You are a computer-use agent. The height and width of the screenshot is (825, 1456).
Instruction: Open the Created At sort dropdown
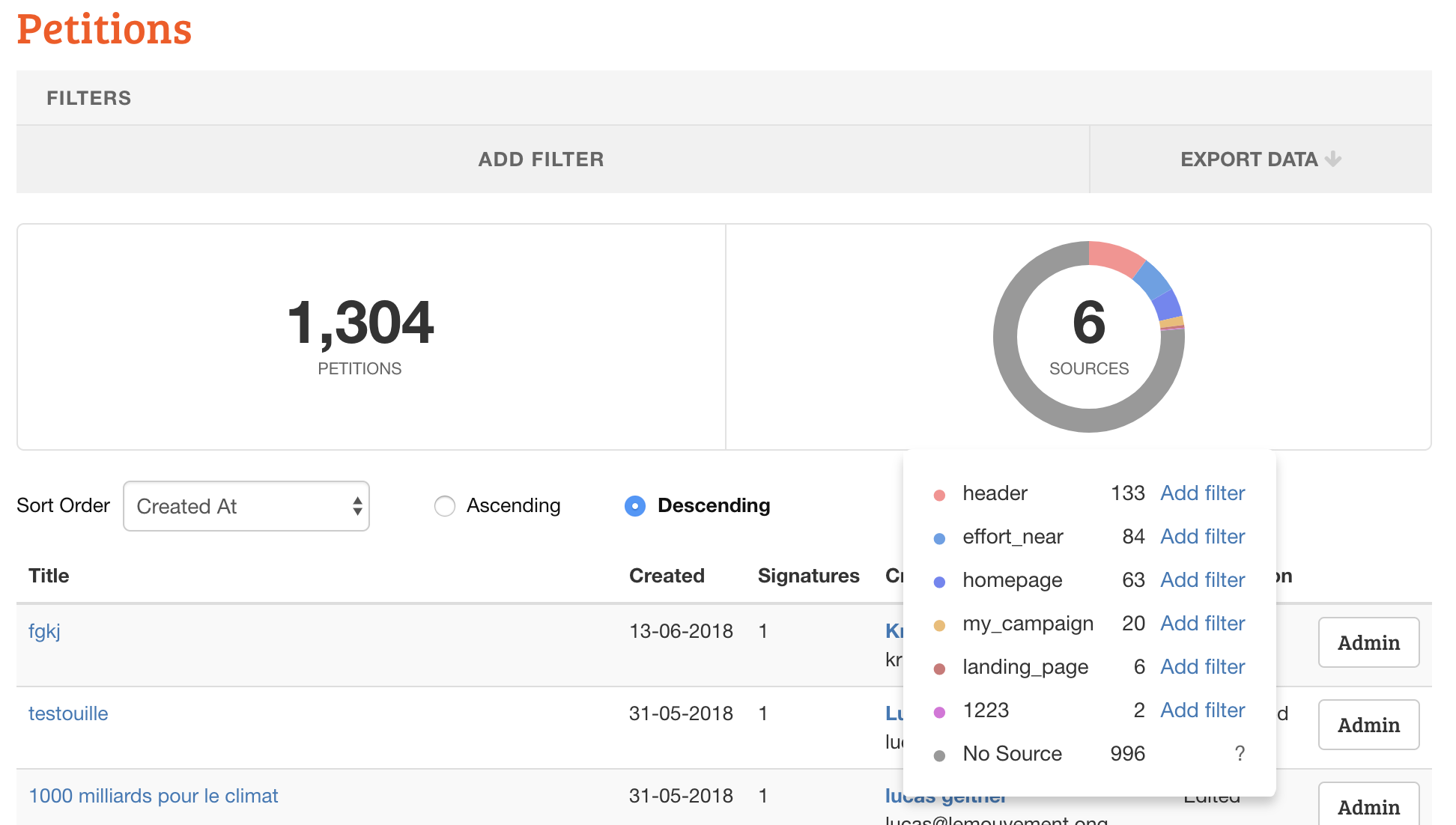pyautogui.click(x=246, y=506)
